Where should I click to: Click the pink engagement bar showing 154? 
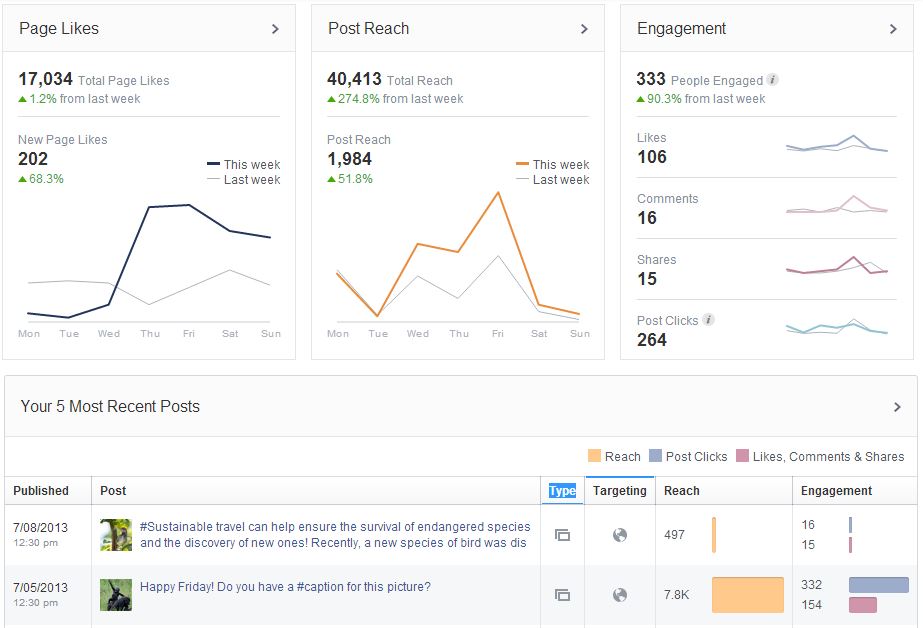[x=862, y=604]
